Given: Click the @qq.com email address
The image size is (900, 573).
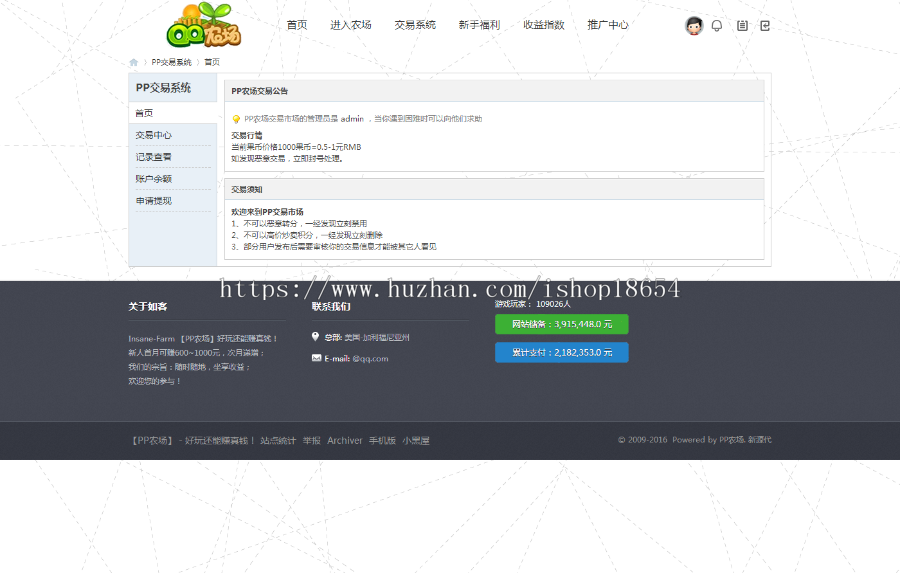Looking at the screenshot, I should (x=370, y=358).
